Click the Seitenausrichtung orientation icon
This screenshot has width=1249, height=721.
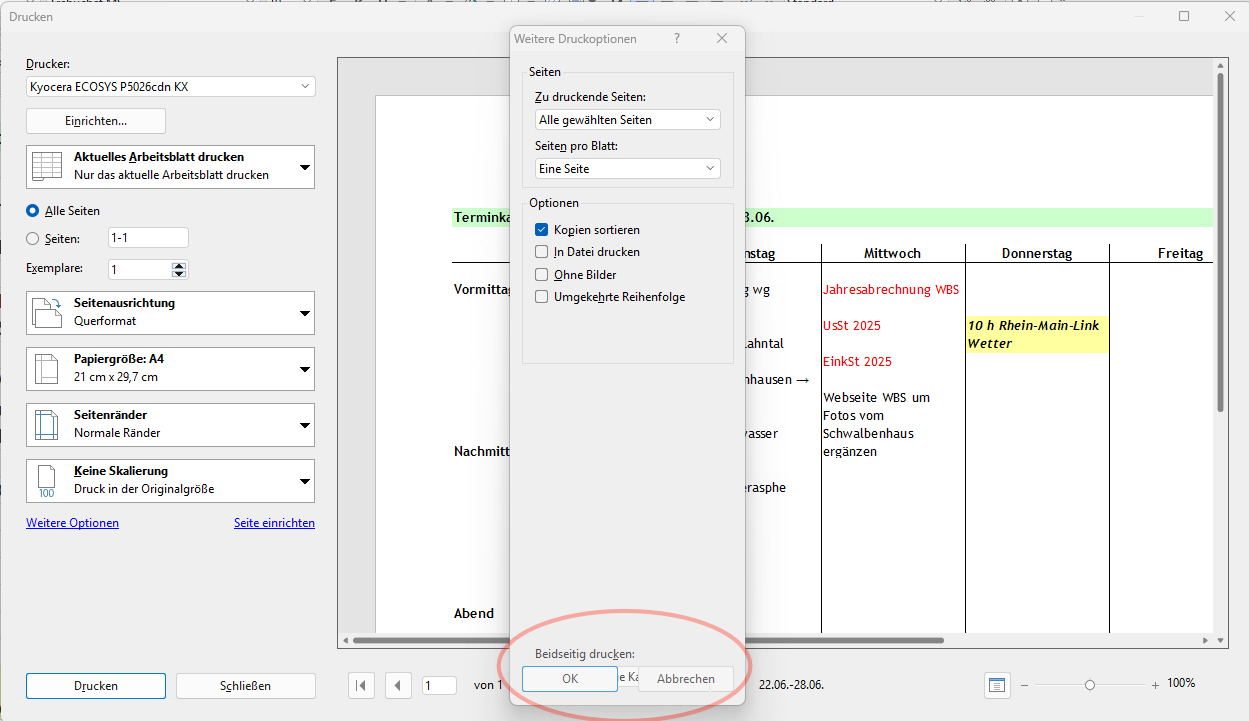coord(47,312)
